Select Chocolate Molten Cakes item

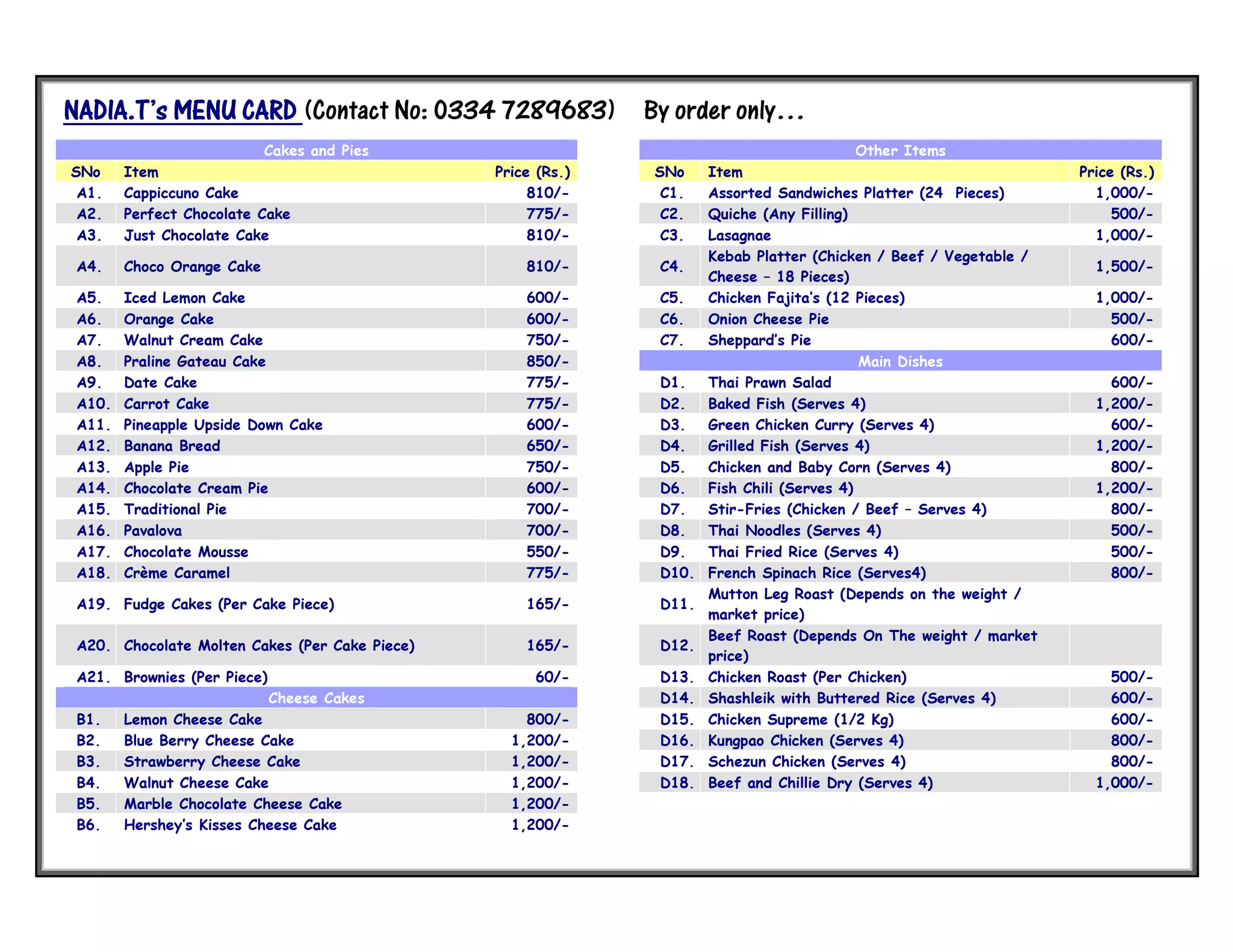tap(269, 646)
